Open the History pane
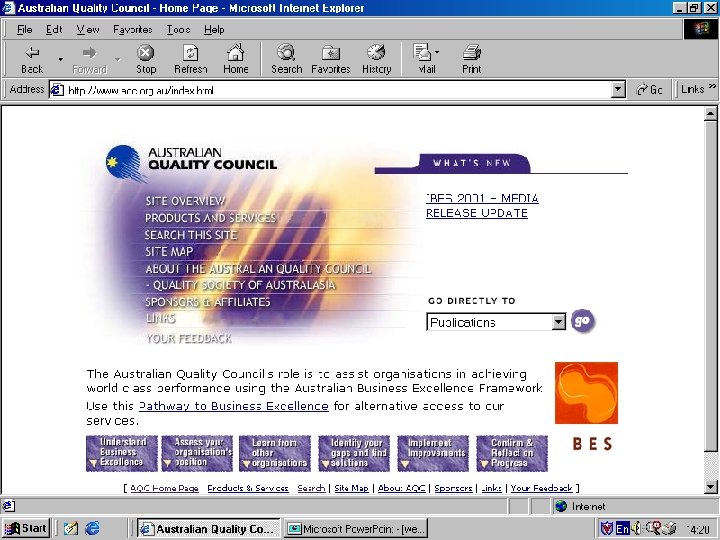The image size is (720, 540). point(377,60)
